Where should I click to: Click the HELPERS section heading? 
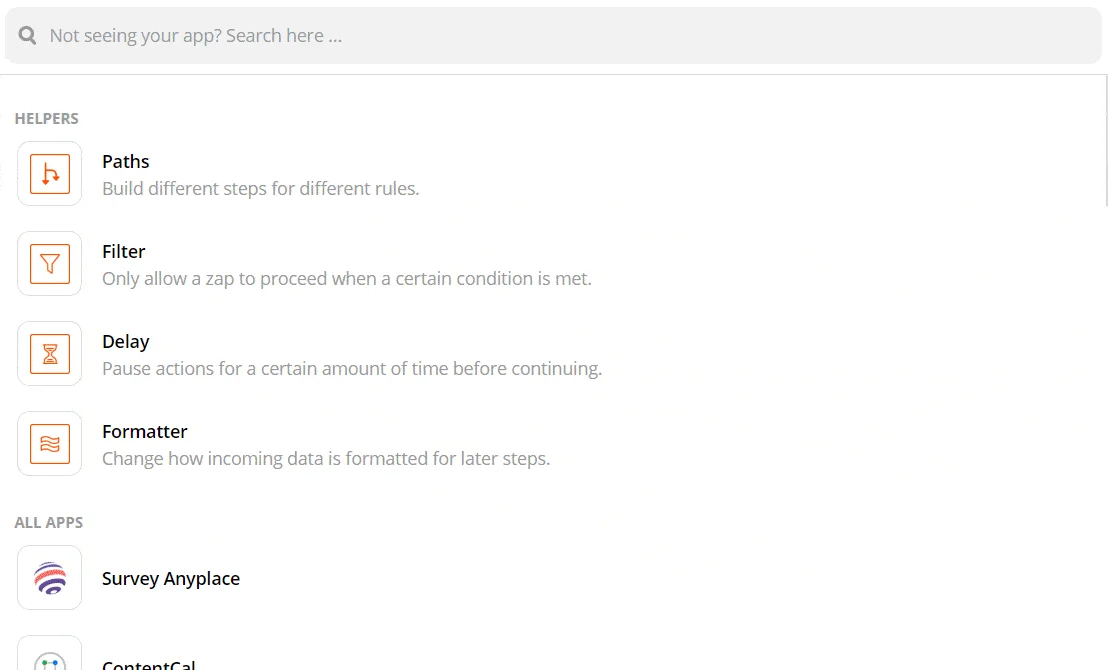pyautogui.click(x=47, y=119)
